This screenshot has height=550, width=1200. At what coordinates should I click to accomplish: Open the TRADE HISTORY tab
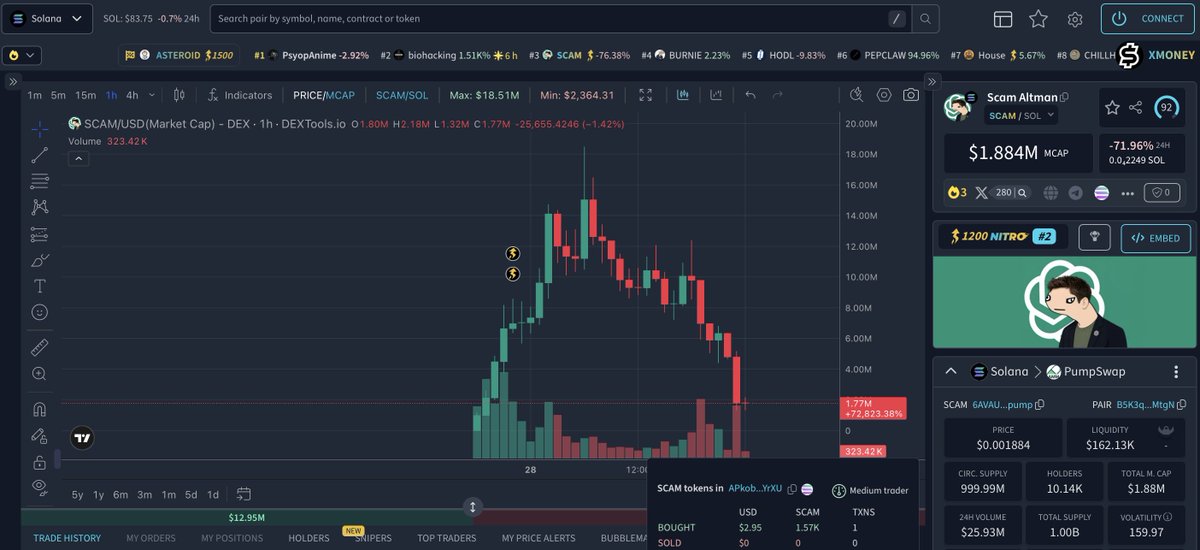point(67,538)
